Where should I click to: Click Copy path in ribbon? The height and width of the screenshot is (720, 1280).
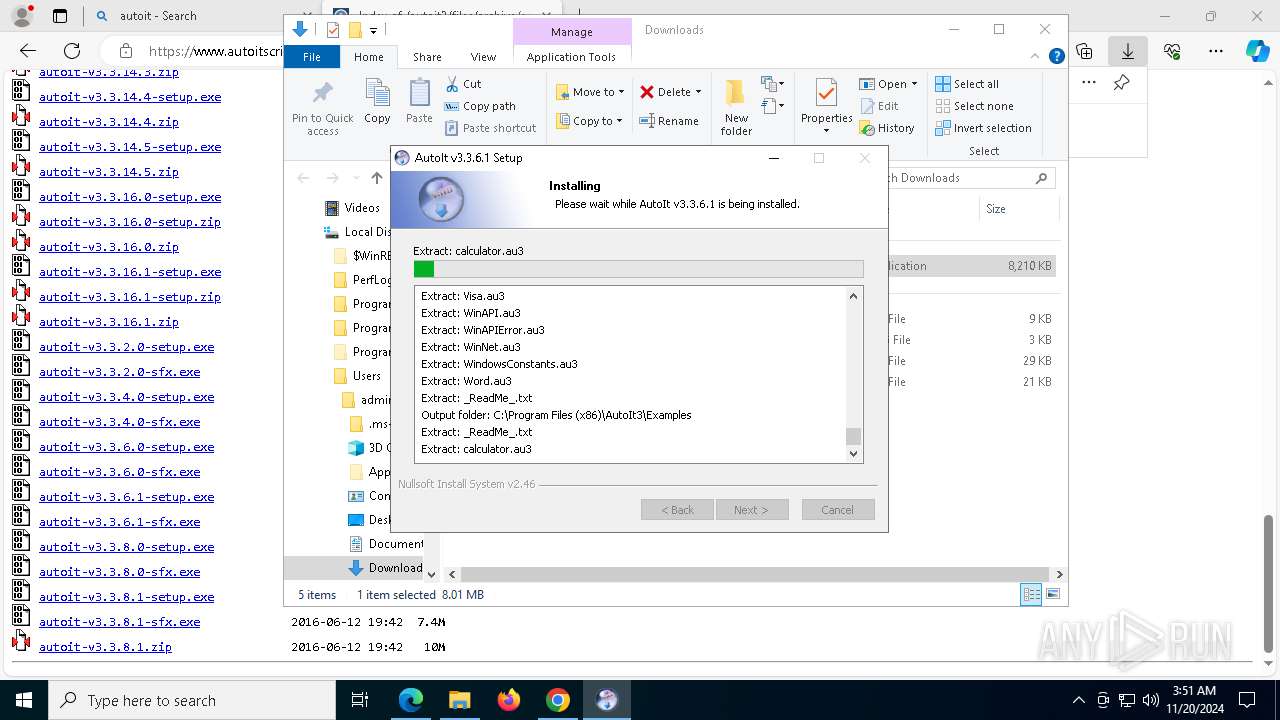(480, 106)
